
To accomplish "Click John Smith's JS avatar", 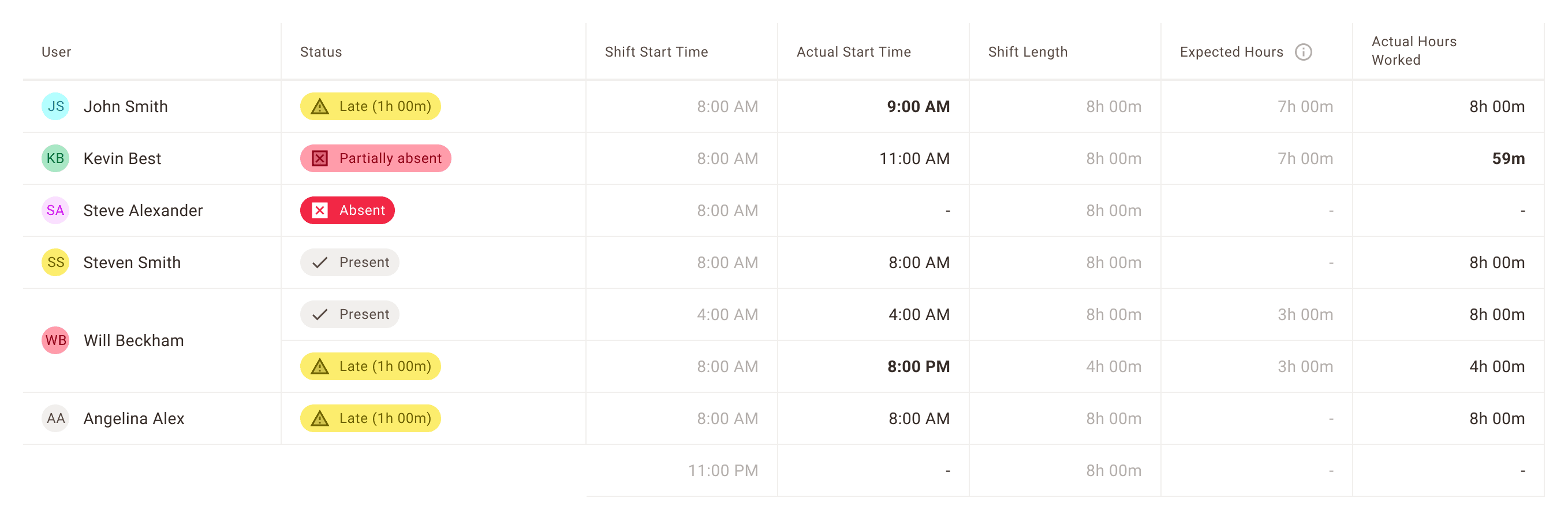I will [x=55, y=106].
